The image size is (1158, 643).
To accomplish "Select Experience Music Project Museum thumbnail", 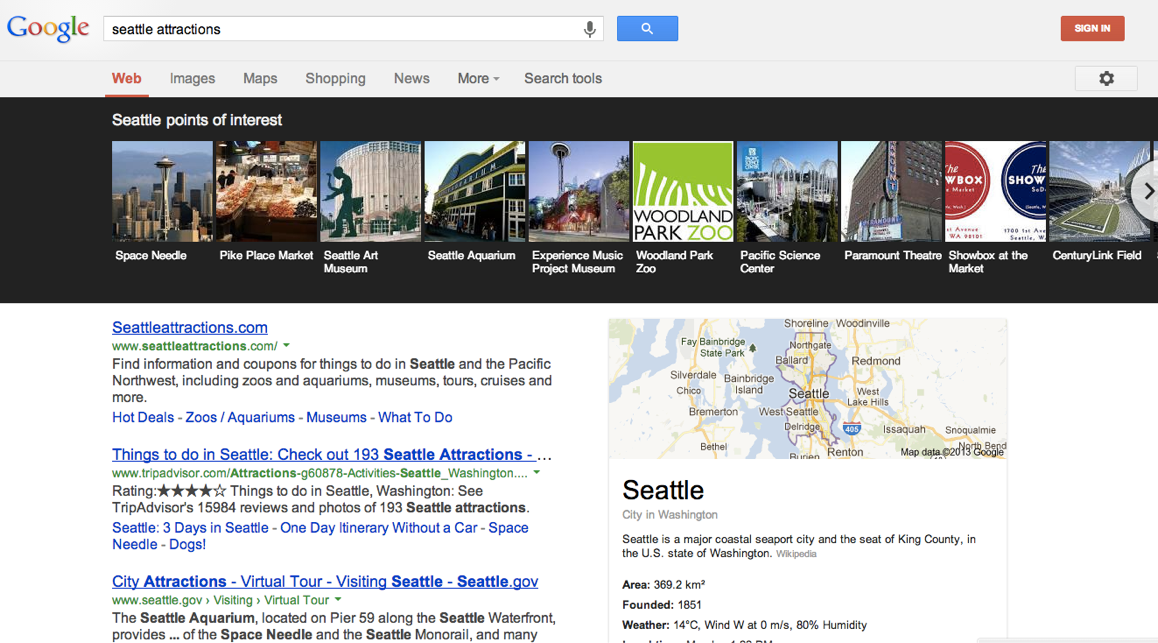I will coord(579,191).
